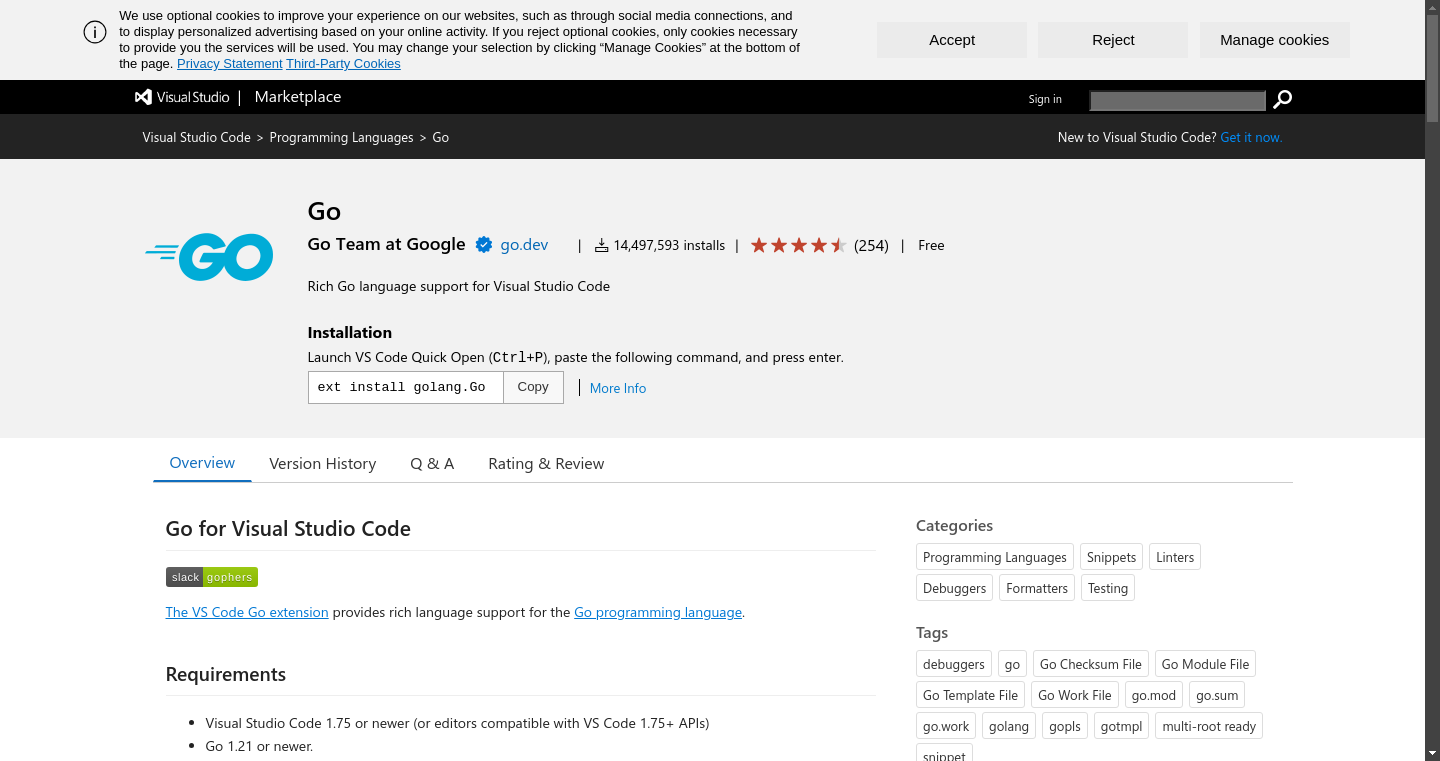Click the scrollbar up arrow
This screenshot has width=1440, height=761.
click(1432, 8)
